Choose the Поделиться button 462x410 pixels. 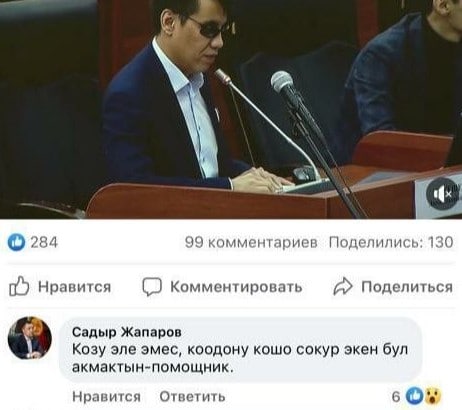click(x=393, y=287)
